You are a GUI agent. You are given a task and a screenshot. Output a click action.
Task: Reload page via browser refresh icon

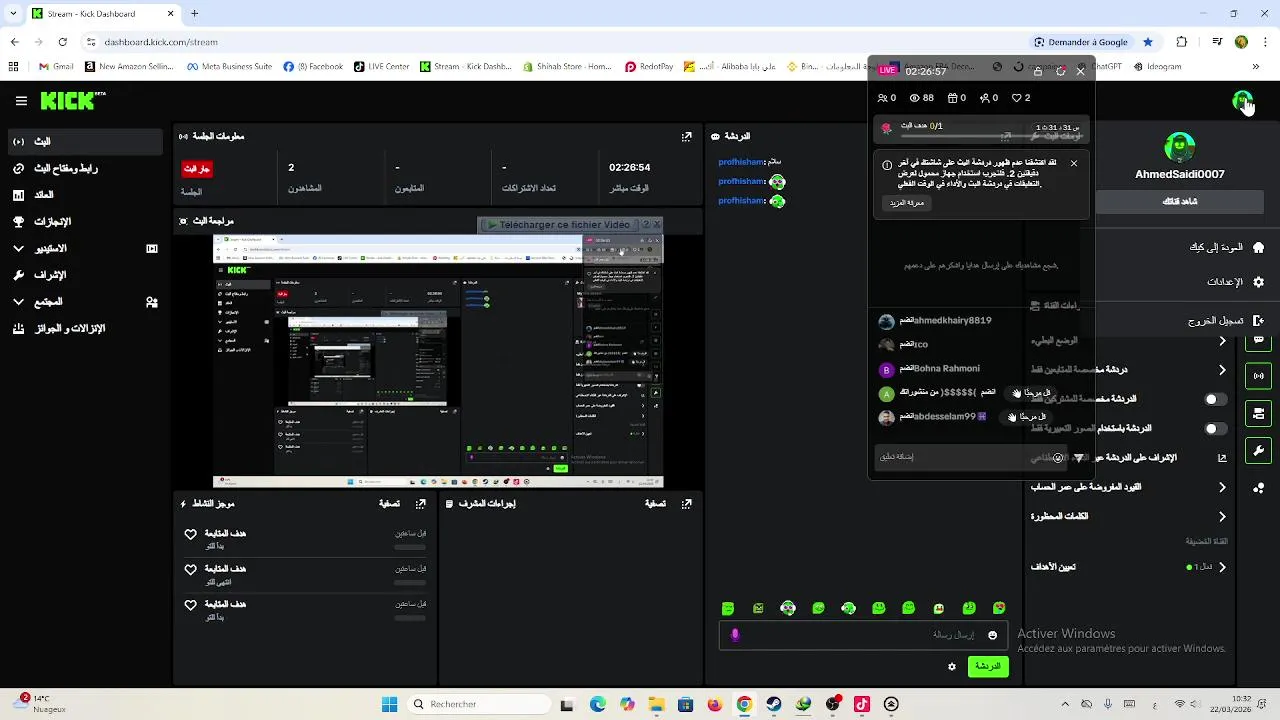[x=62, y=42]
